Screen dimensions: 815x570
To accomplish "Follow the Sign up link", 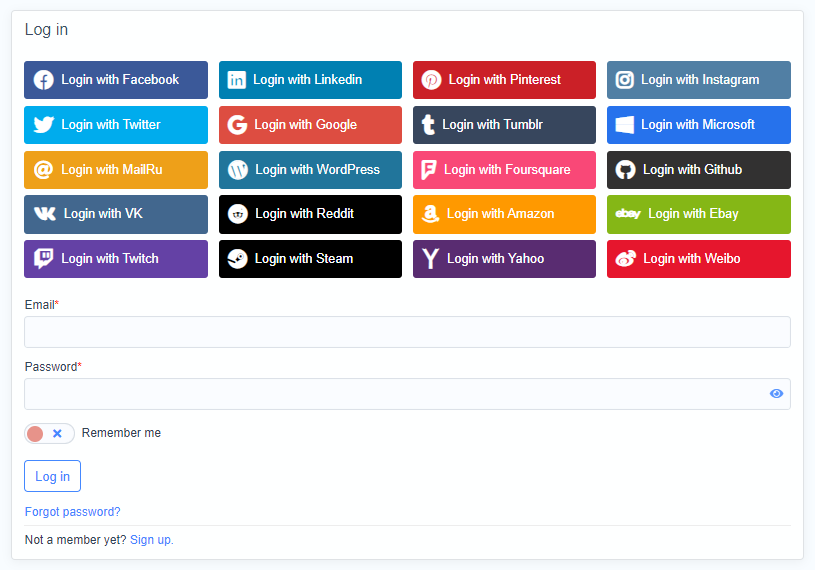I will tap(151, 540).
